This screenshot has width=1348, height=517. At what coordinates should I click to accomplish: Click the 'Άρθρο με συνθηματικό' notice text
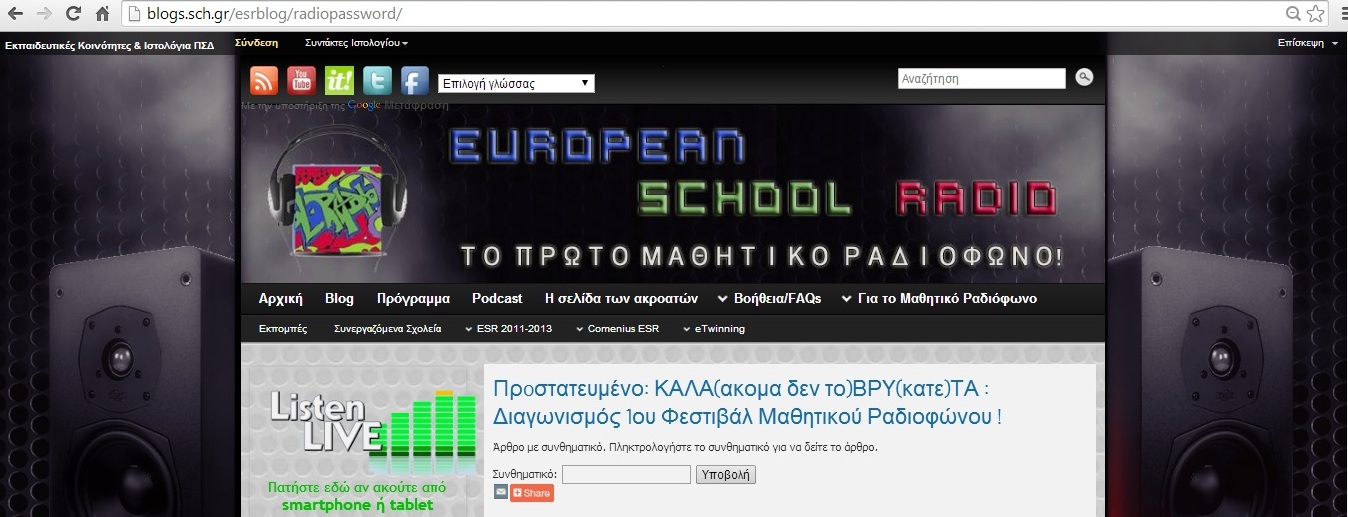686,447
